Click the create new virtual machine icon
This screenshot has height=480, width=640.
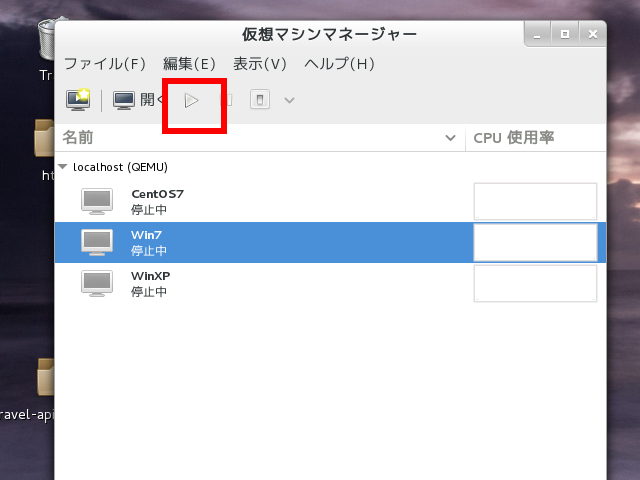coord(78,100)
